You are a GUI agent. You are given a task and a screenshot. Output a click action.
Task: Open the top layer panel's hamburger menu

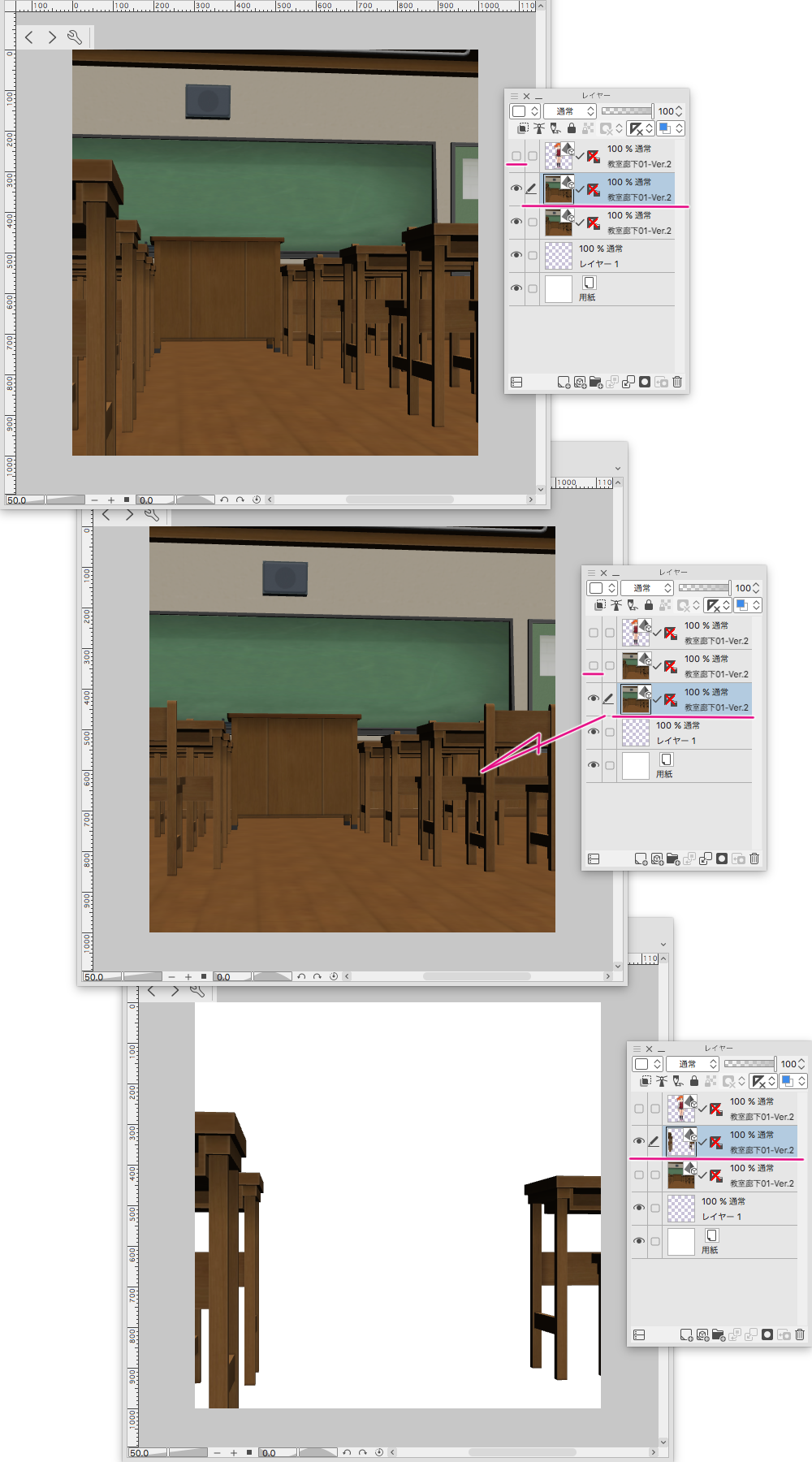pos(514,96)
